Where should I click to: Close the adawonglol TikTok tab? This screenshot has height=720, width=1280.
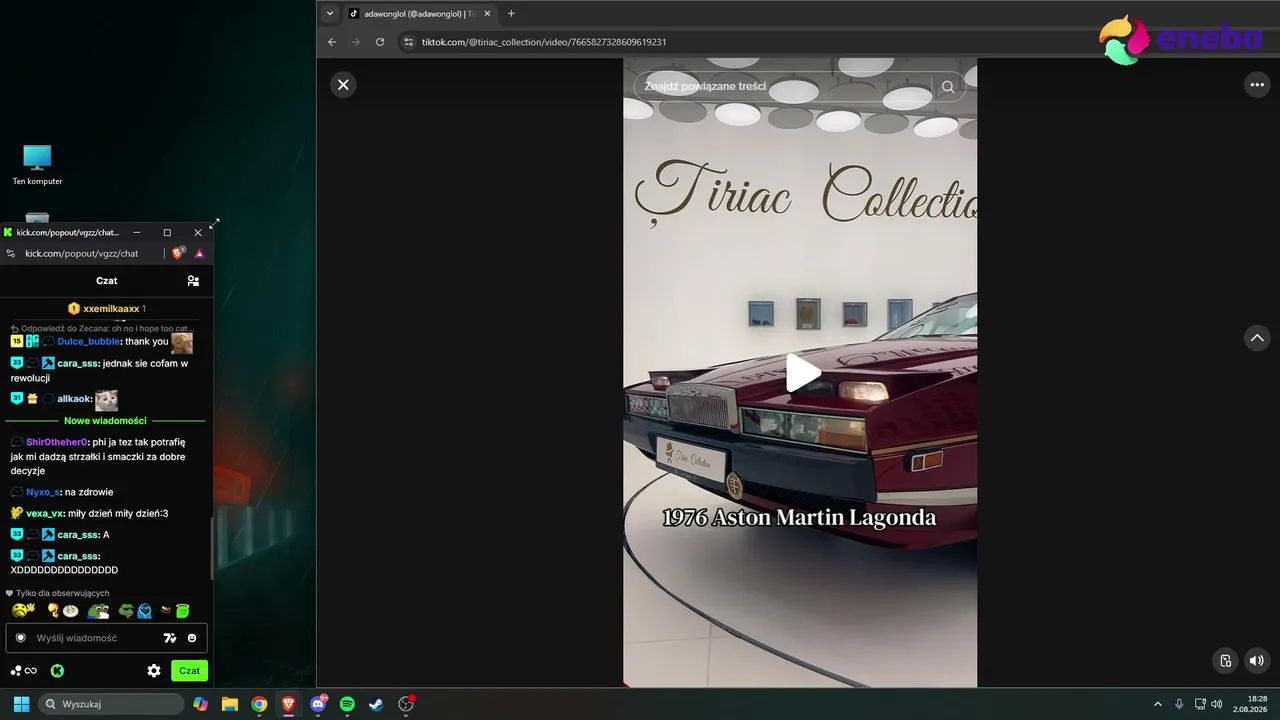point(487,14)
